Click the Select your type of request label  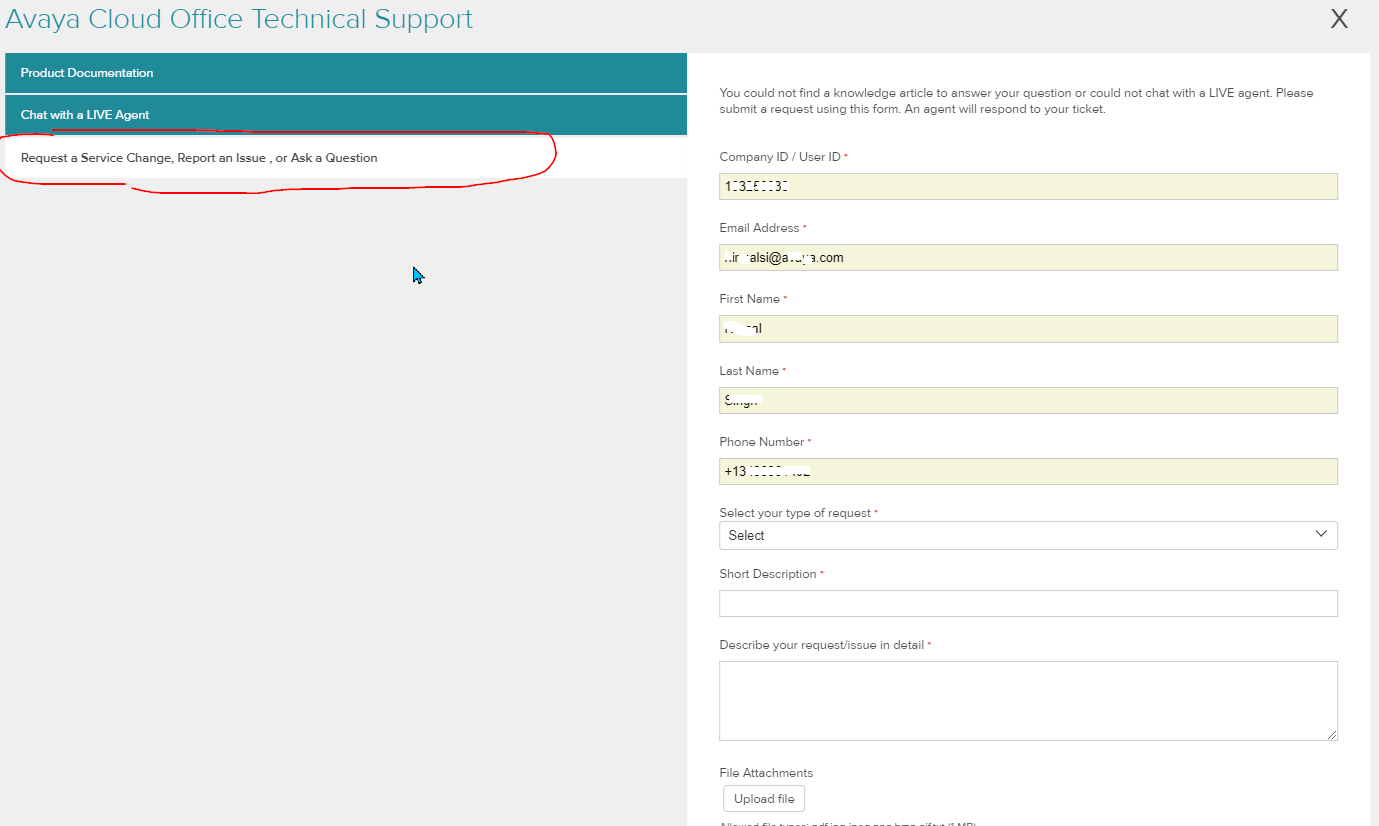(795, 513)
